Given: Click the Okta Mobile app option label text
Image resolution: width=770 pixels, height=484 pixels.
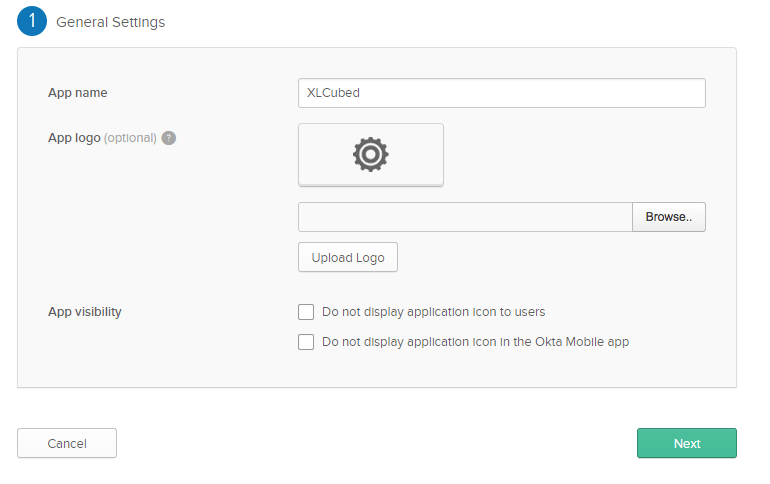Looking at the screenshot, I should [475, 342].
